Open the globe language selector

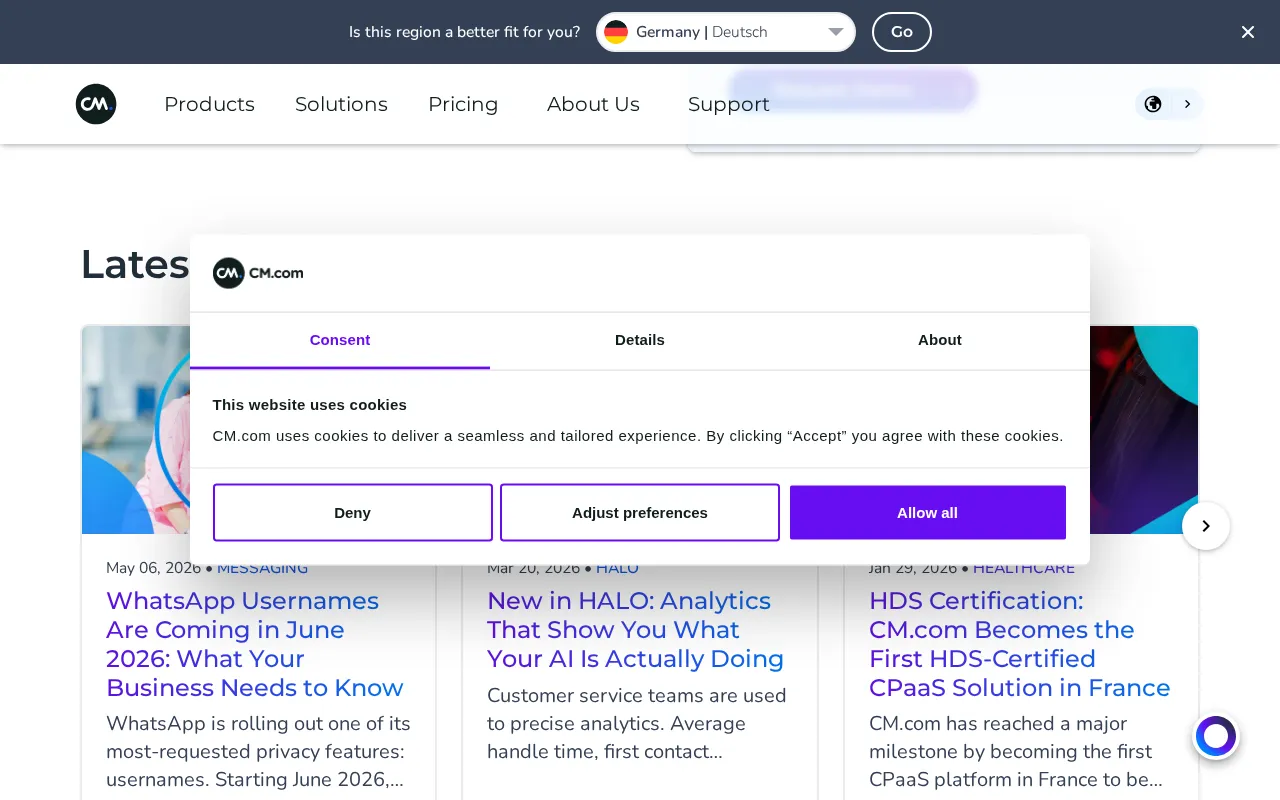pos(1168,104)
